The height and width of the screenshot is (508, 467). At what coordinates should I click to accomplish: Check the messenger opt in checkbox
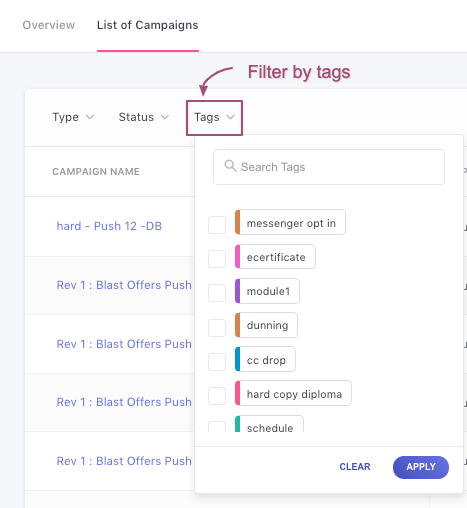click(x=217, y=225)
